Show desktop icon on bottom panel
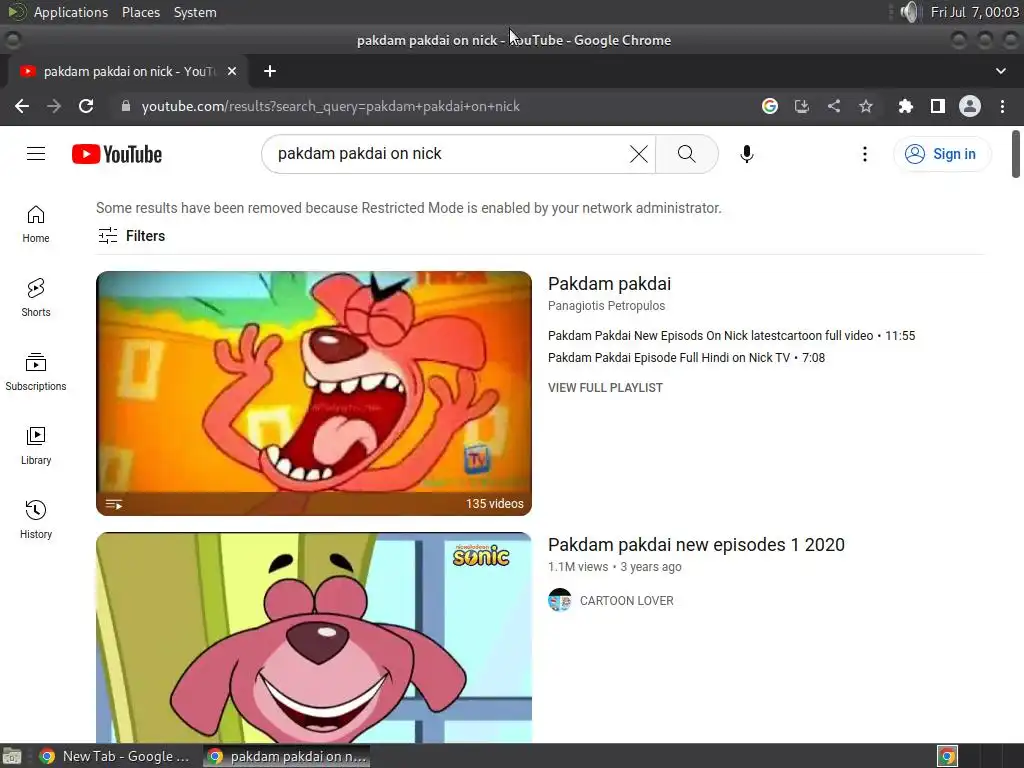The image size is (1024, 768). pos(12,756)
